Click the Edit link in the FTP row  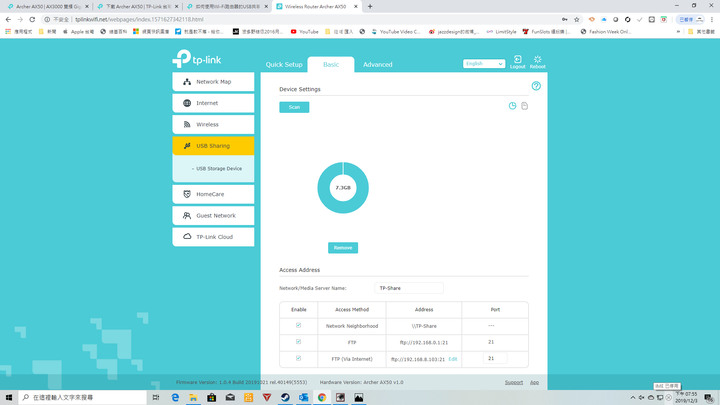click(x=453, y=359)
